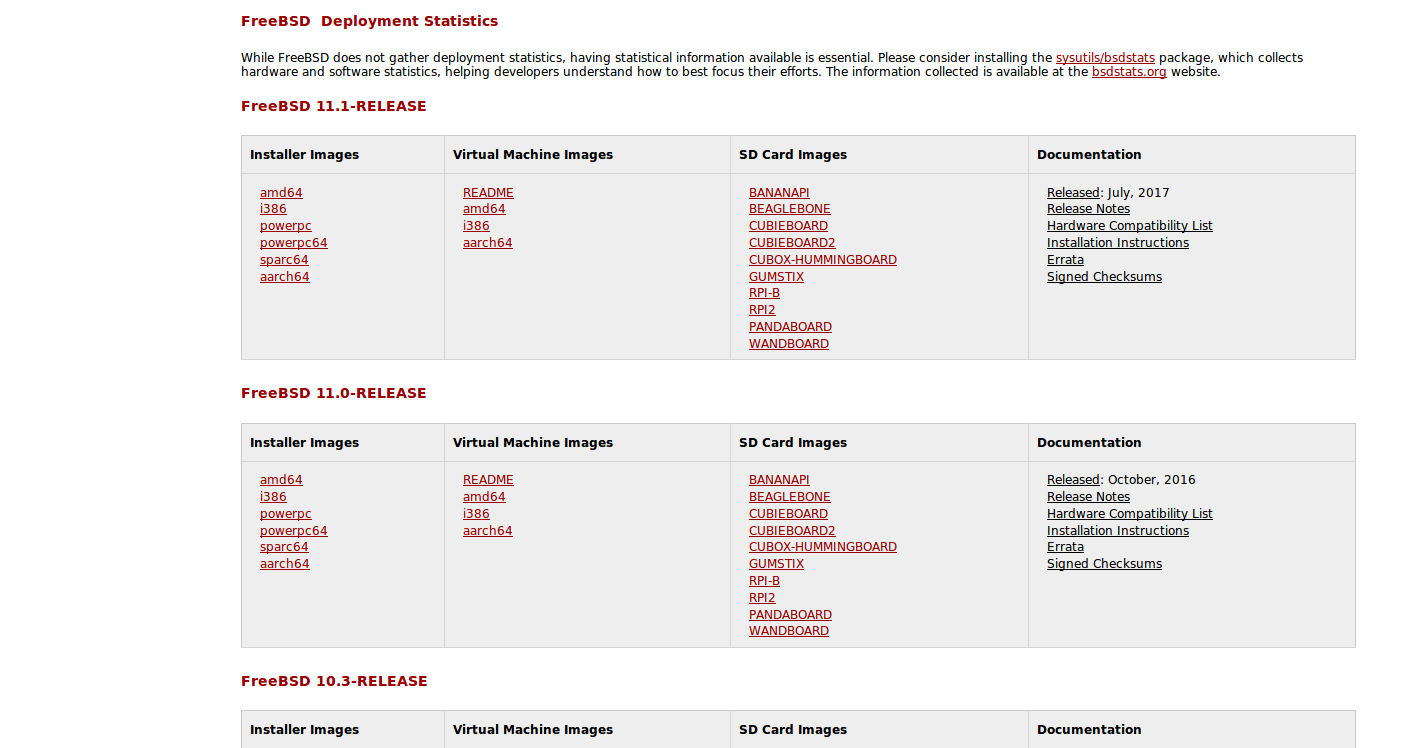Click 11.0-RELEASE WANDBOARD SD card link
The image size is (1427, 748).
(789, 631)
